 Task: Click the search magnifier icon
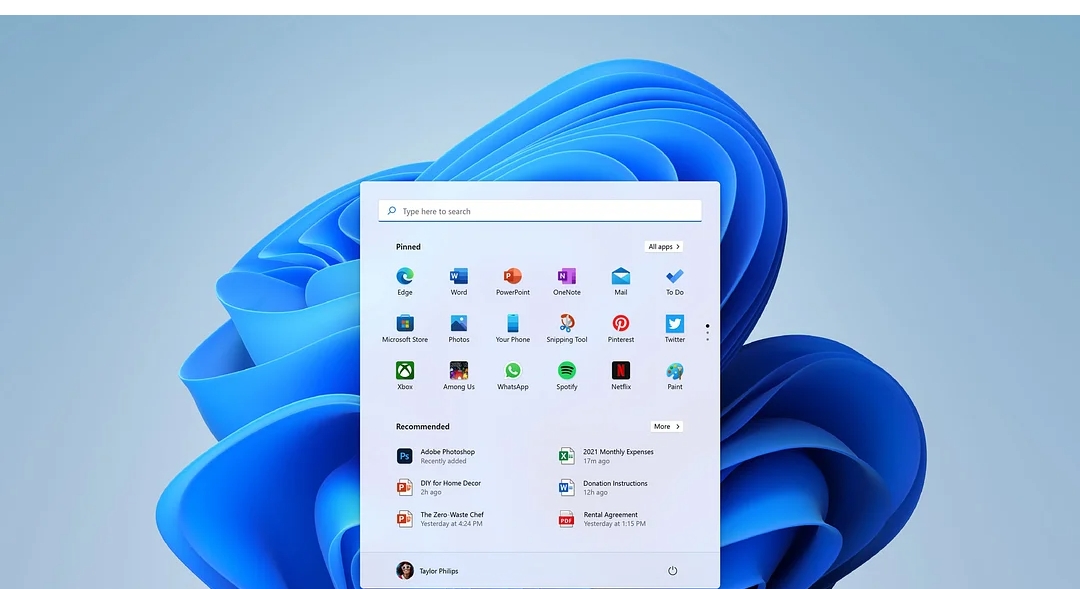point(391,211)
